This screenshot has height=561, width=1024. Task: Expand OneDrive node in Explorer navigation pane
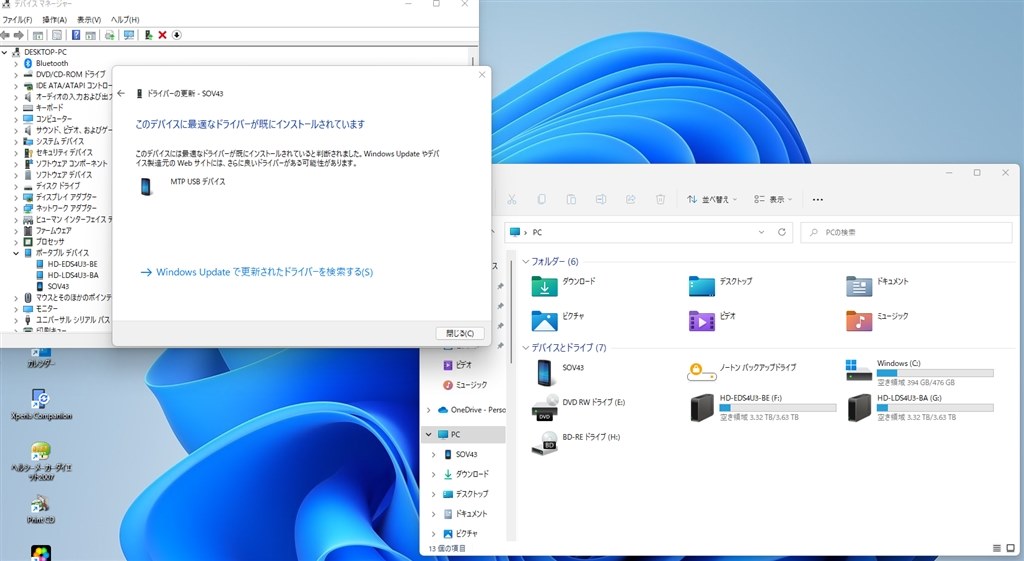pyautogui.click(x=429, y=410)
